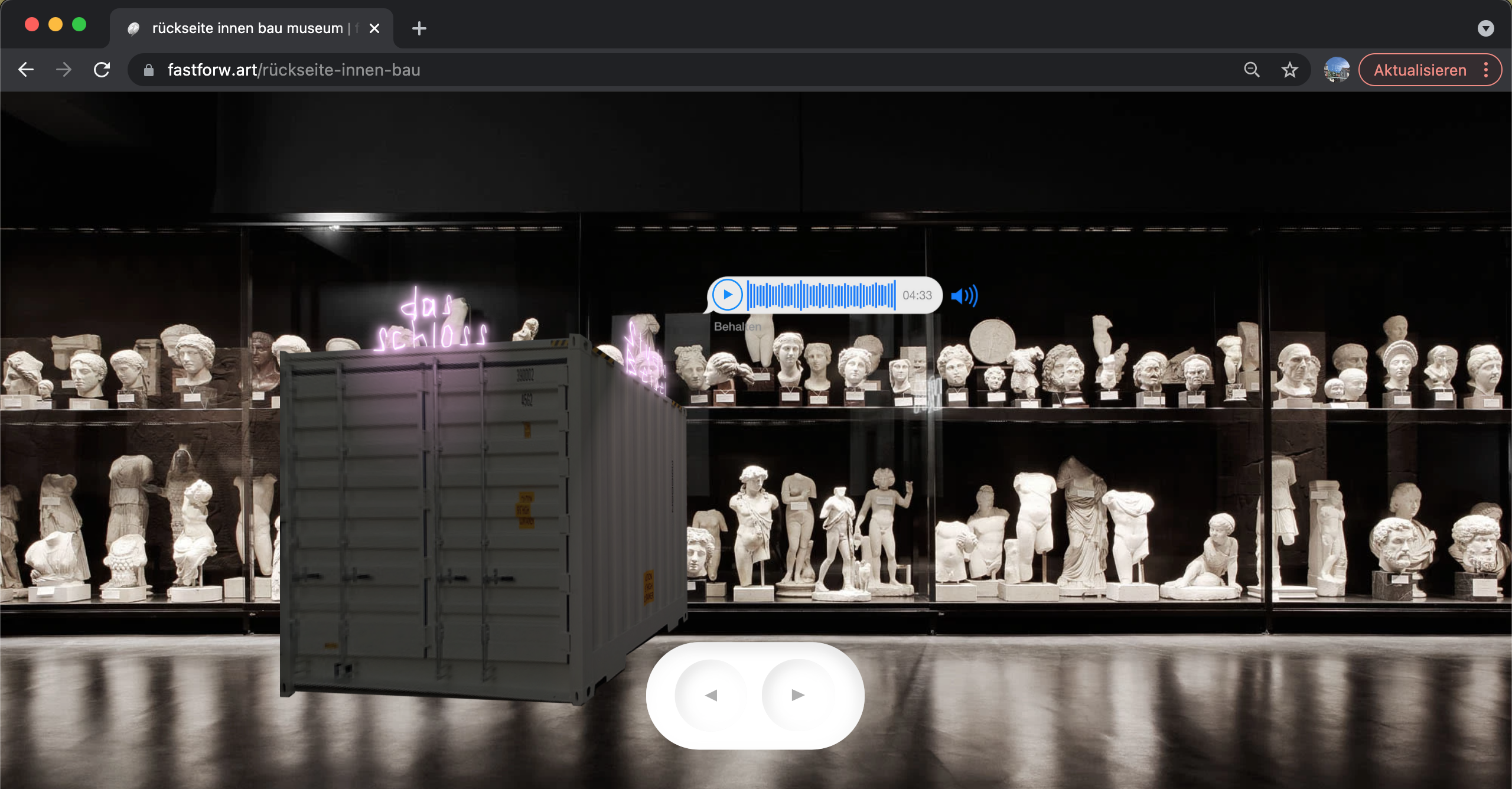Select the rückseite innen bau museum tab

pyautogui.click(x=248, y=28)
